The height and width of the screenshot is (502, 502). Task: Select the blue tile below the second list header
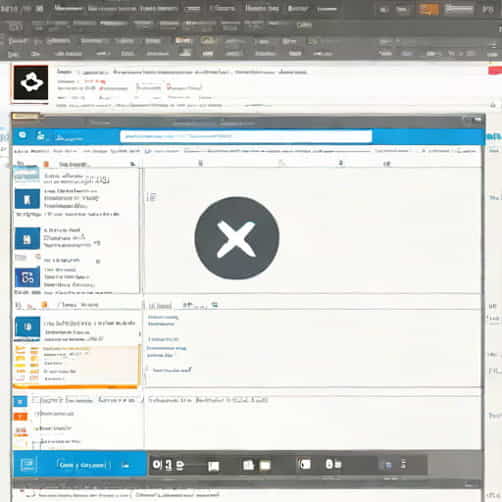(27, 327)
